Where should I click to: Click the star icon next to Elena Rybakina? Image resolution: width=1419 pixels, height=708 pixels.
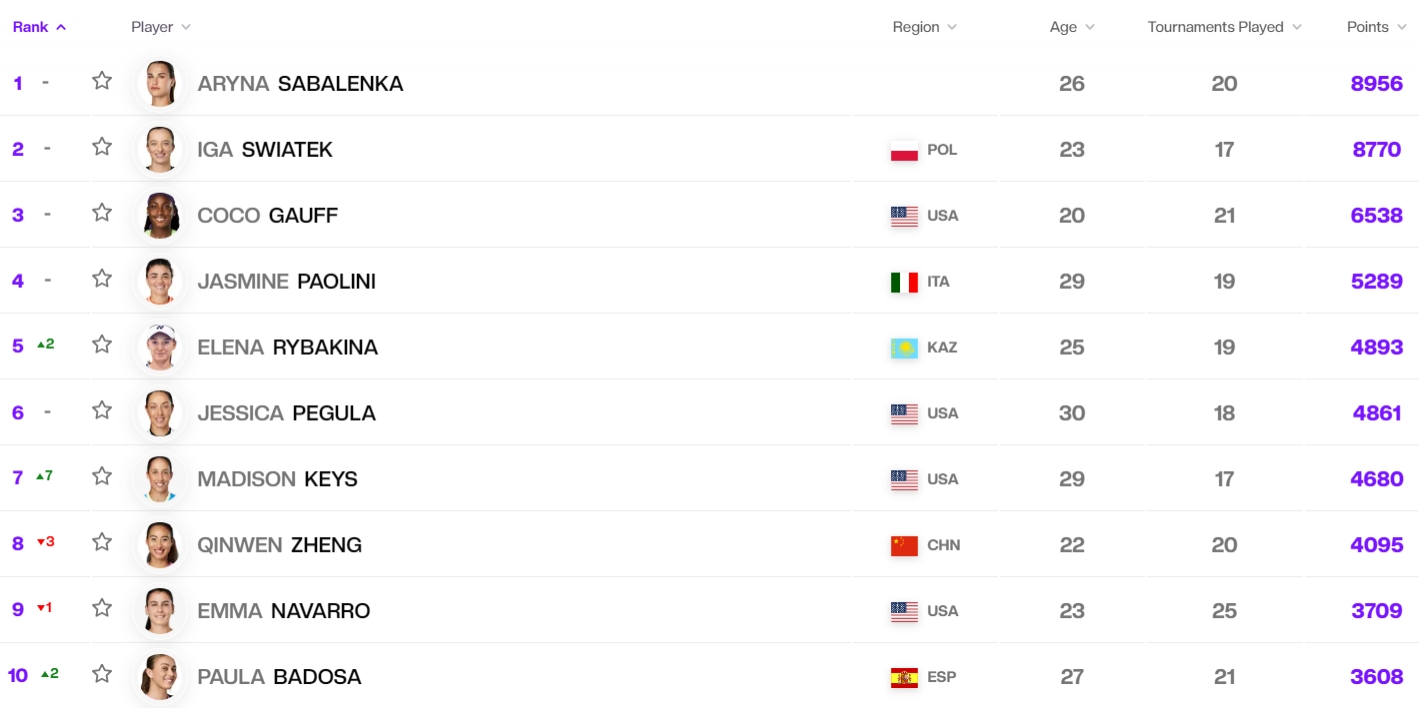(x=102, y=345)
